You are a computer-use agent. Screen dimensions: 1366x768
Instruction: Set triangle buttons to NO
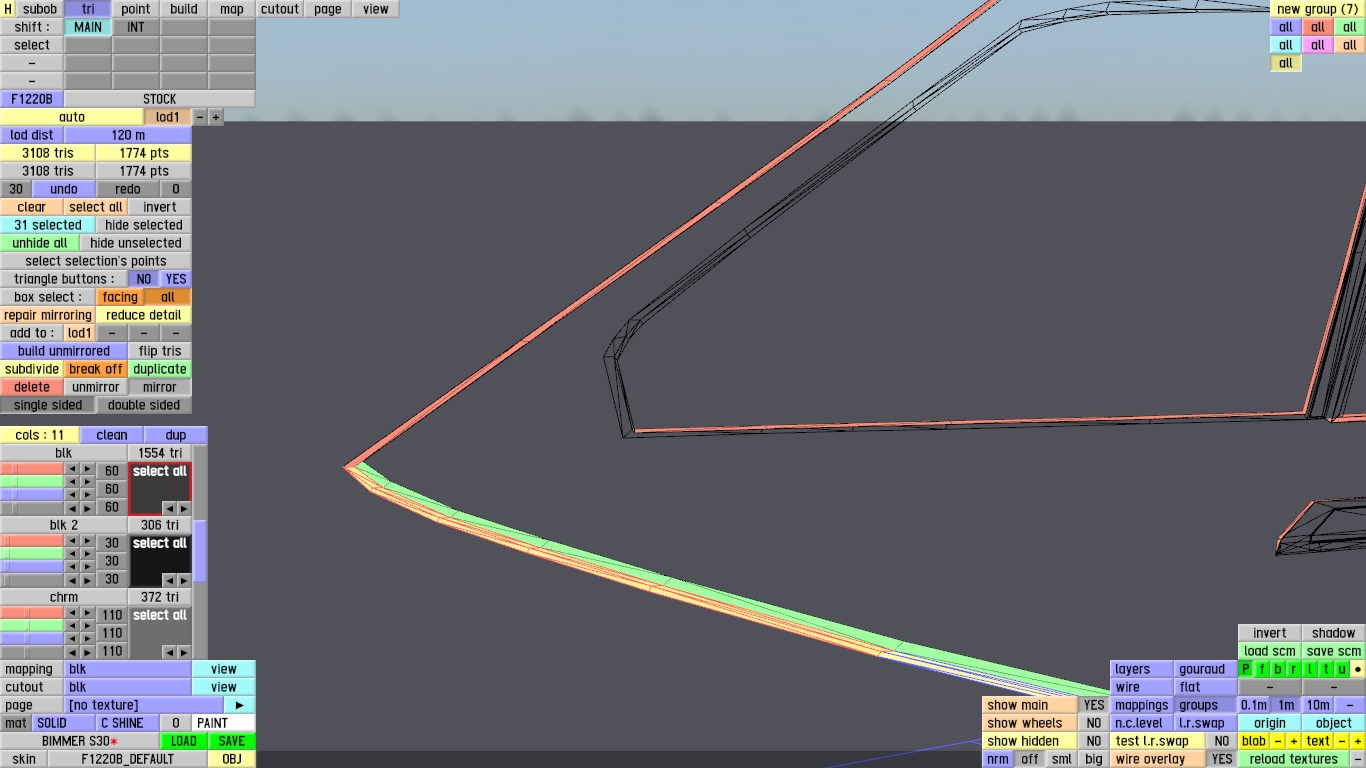pos(144,279)
